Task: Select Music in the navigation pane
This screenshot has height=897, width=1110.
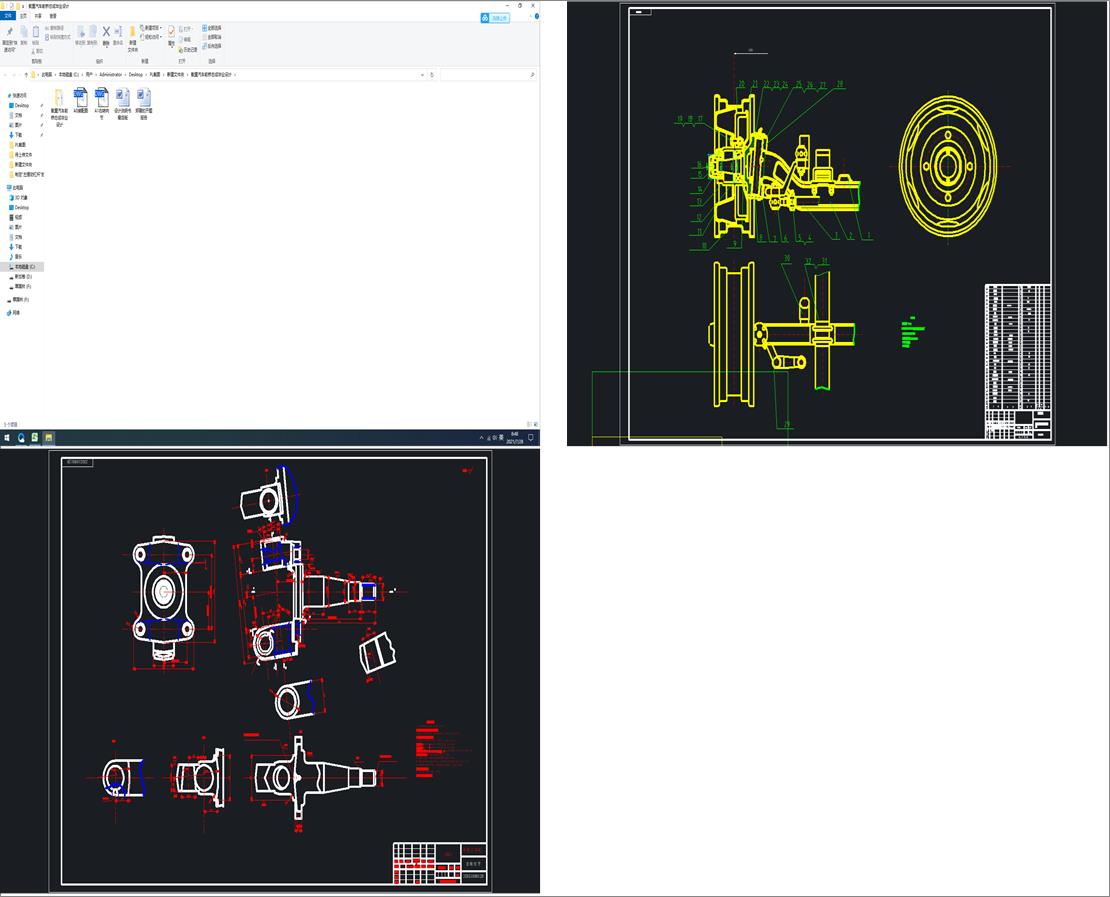Action: (x=16, y=256)
